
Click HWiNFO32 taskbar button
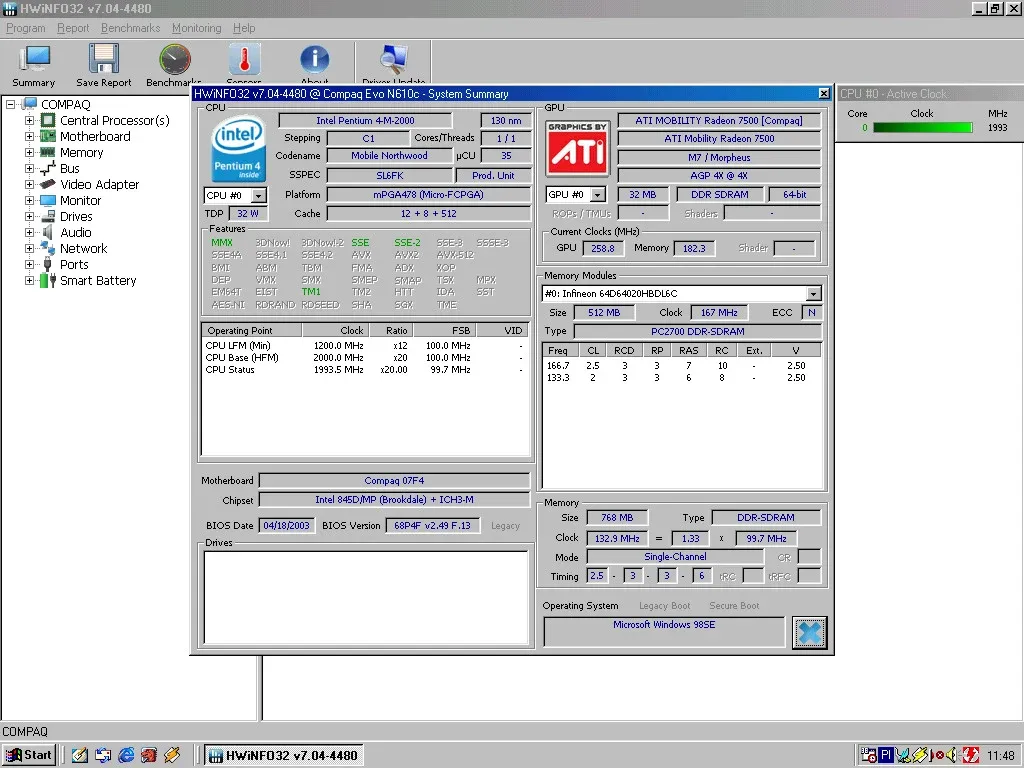283,755
